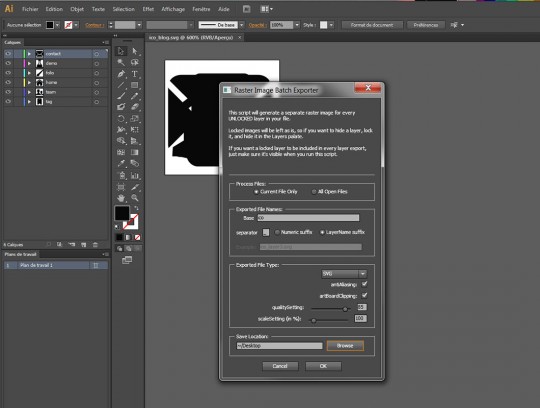Choose the LayerName suffix option
The width and height of the screenshot is (540, 408).
[322, 232]
